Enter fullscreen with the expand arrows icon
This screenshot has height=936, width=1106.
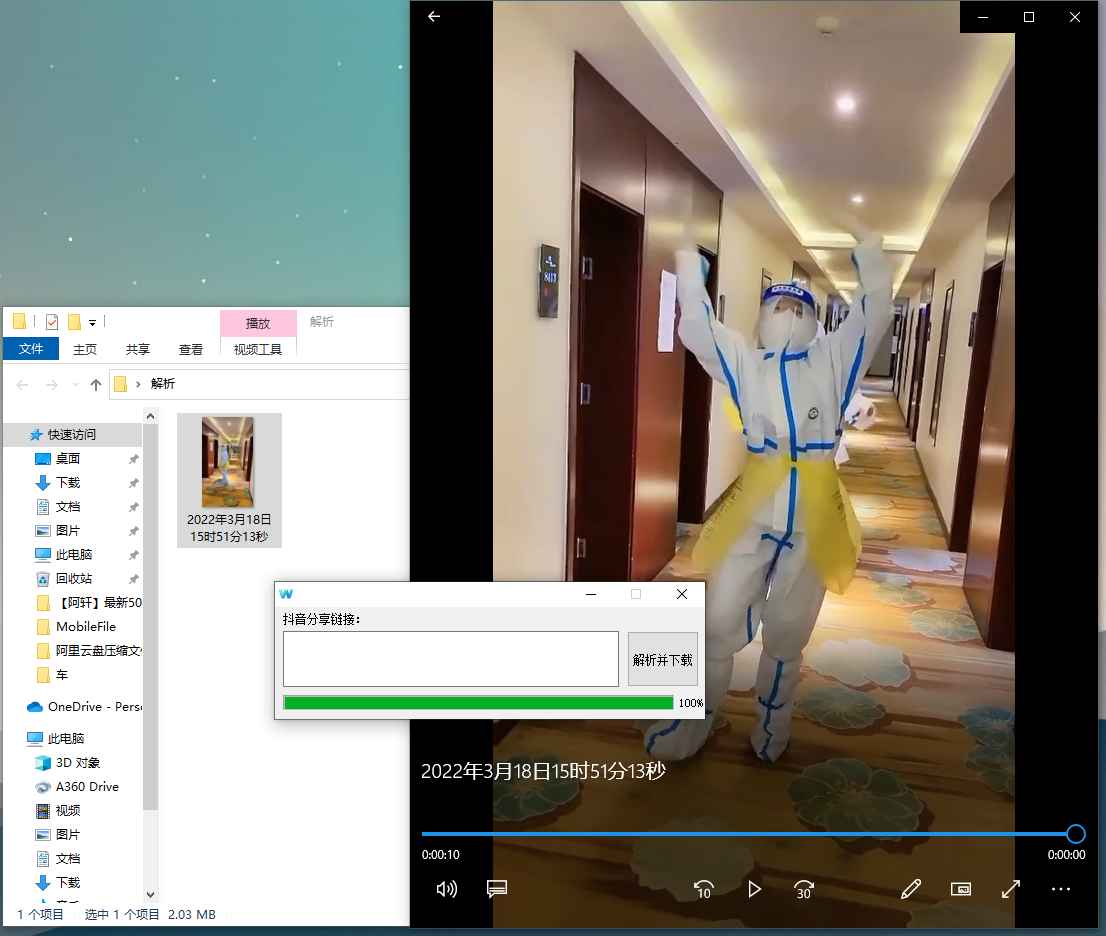pyautogui.click(x=1011, y=889)
